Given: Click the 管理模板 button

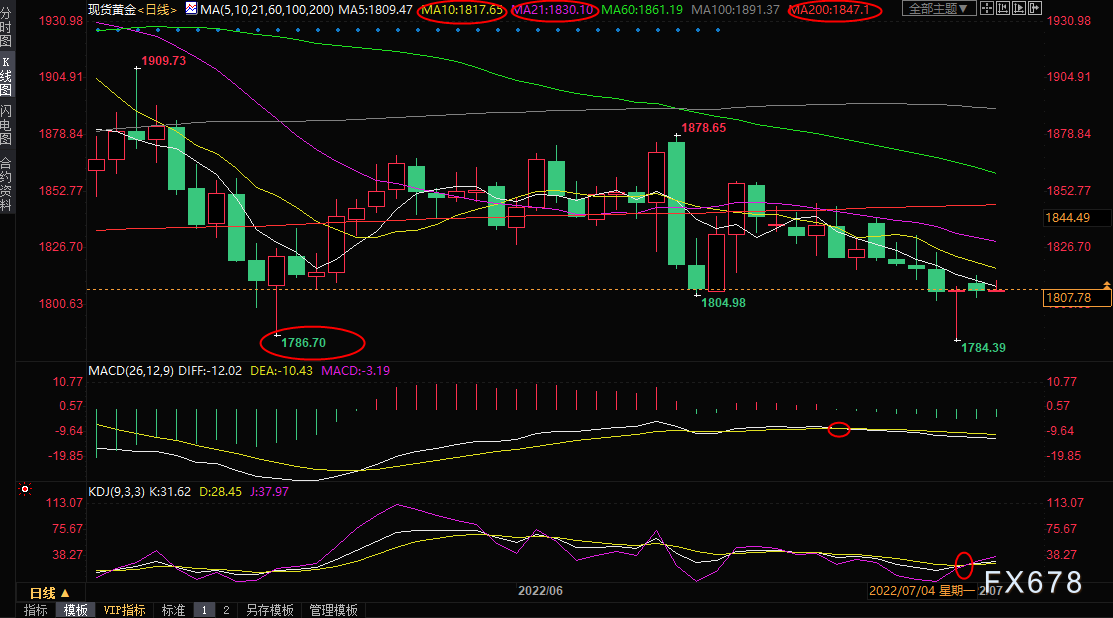Looking at the screenshot, I should tap(334, 610).
